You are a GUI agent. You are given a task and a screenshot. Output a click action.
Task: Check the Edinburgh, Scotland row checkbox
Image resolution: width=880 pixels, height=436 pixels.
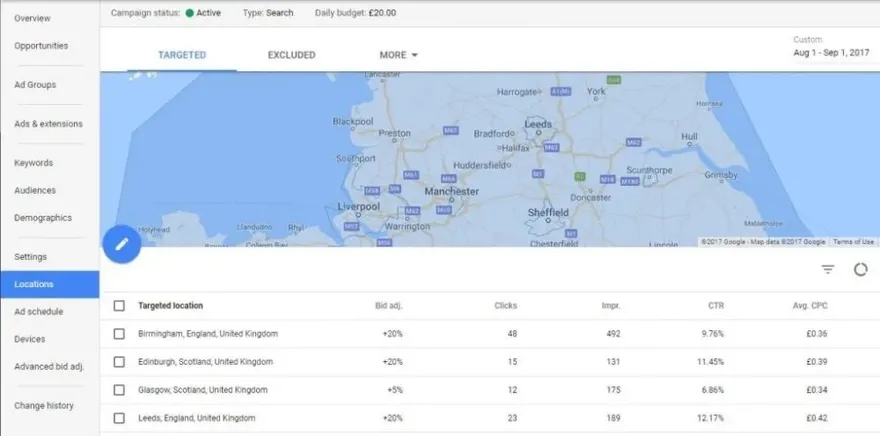(x=119, y=362)
